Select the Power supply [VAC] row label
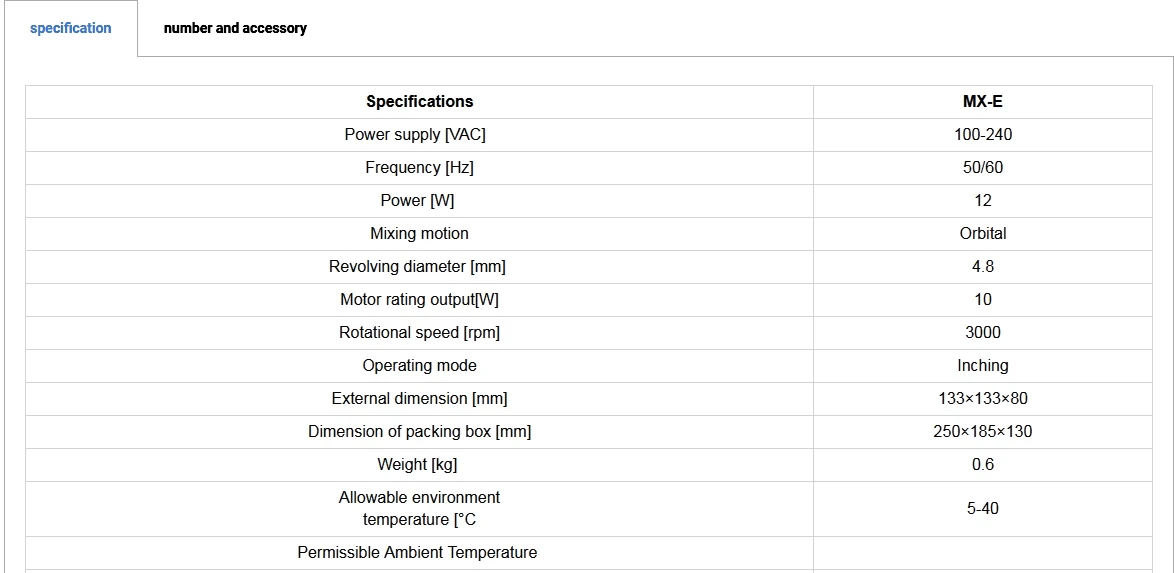This screenshot has width=1174, height=573. 419,135
